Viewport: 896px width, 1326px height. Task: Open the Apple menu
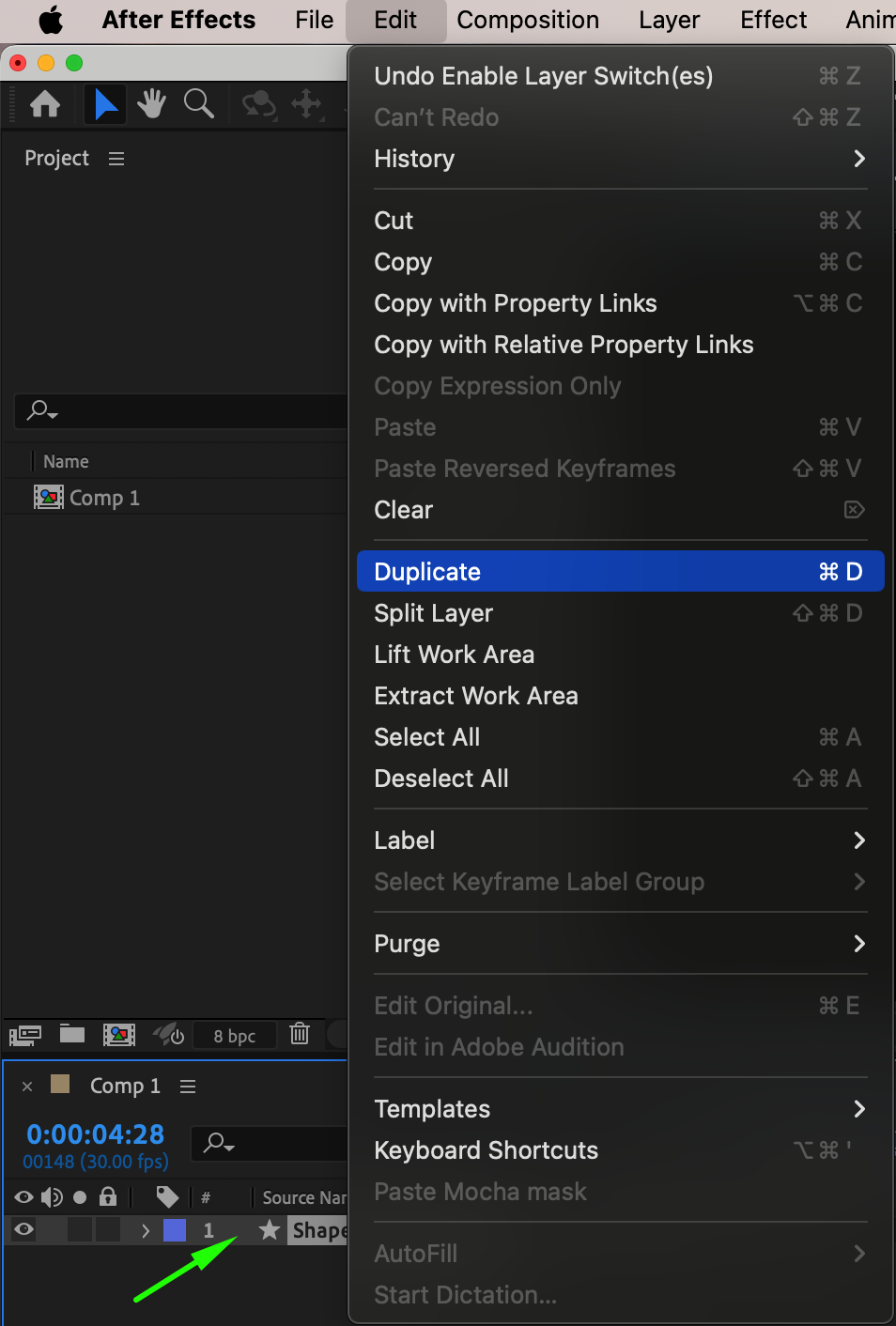click(51, 20)
